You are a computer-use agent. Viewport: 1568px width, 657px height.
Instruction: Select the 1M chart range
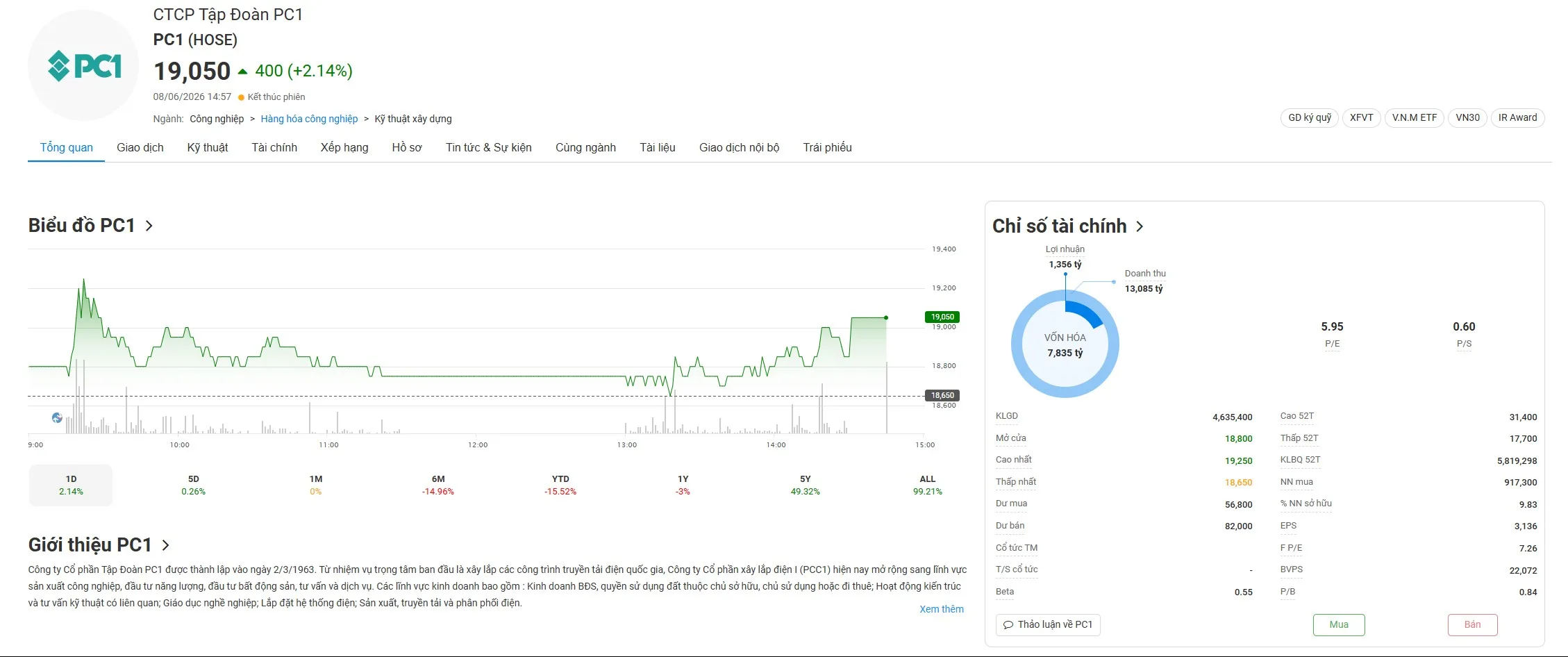coord(316,485)
